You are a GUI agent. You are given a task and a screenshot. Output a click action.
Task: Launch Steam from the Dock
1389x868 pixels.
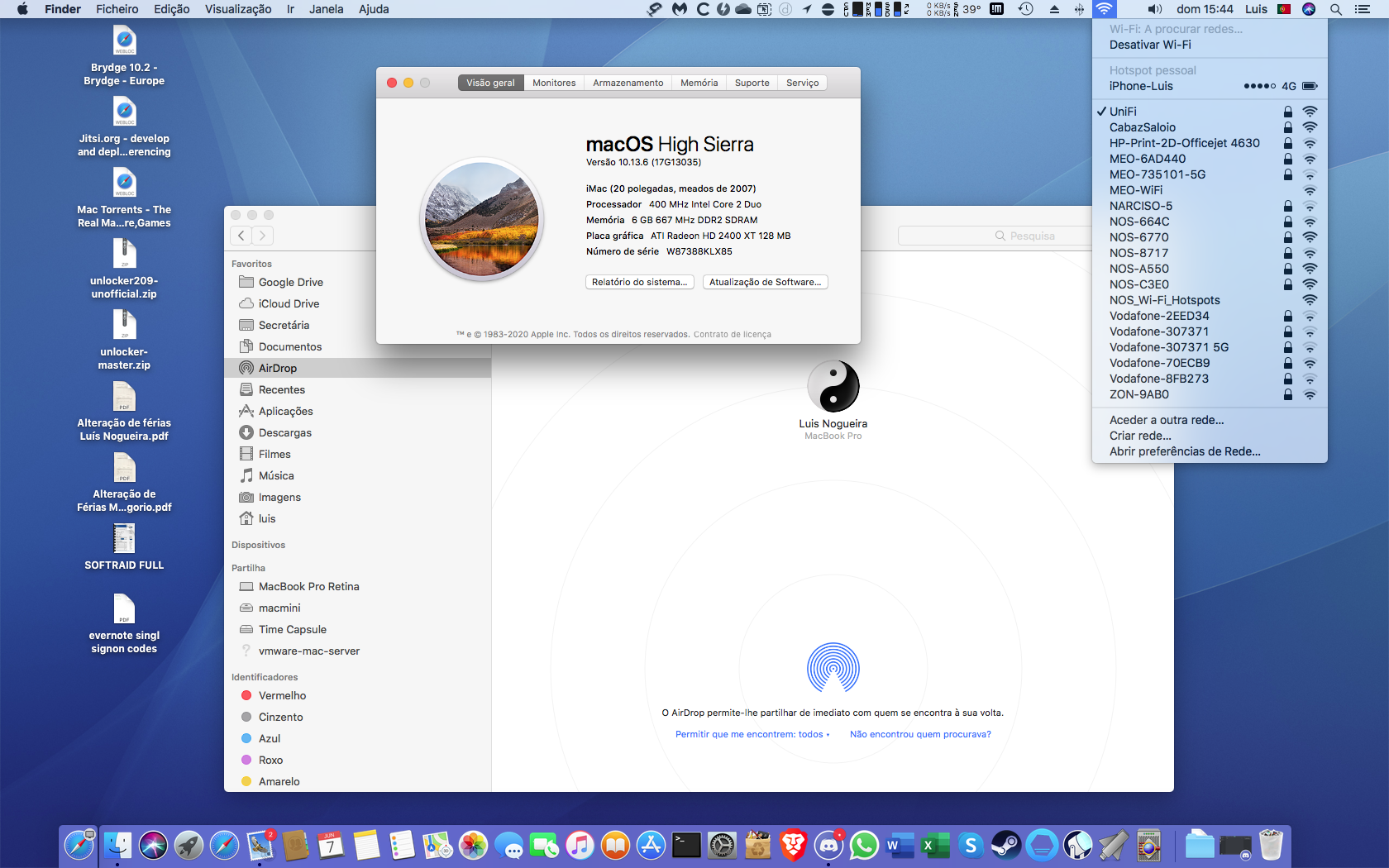1006,845
